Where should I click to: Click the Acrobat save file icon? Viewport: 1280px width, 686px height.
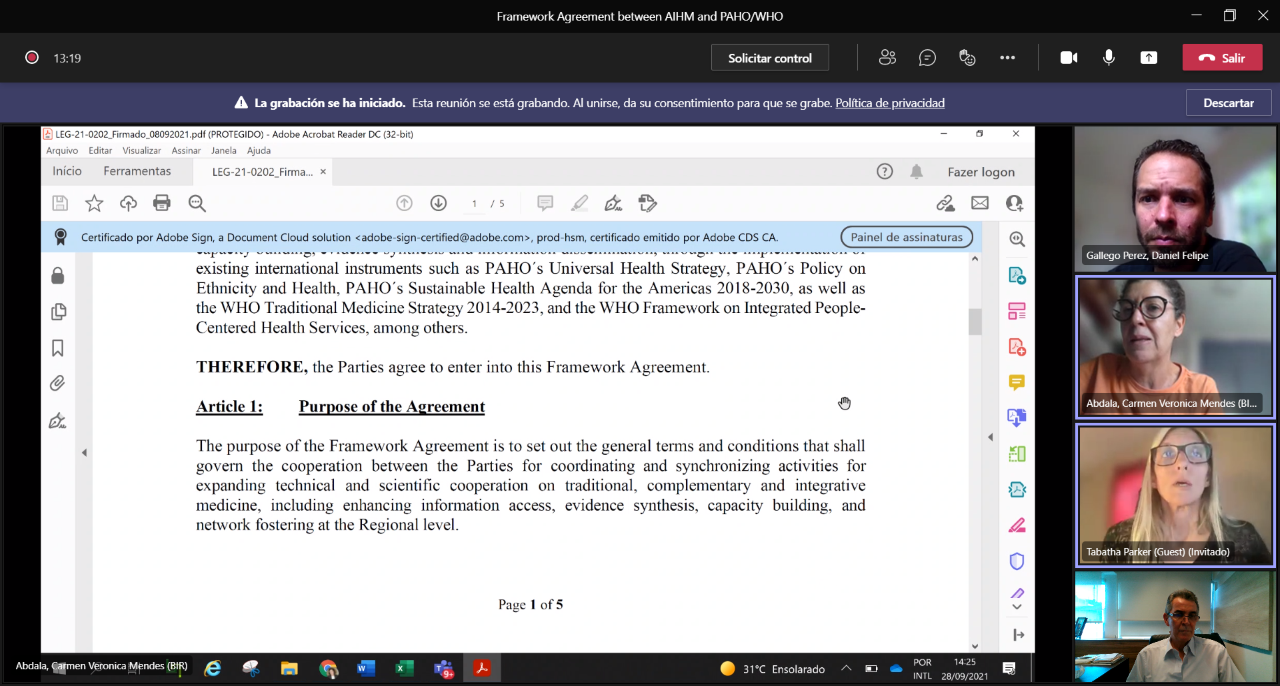coord(60,203)
